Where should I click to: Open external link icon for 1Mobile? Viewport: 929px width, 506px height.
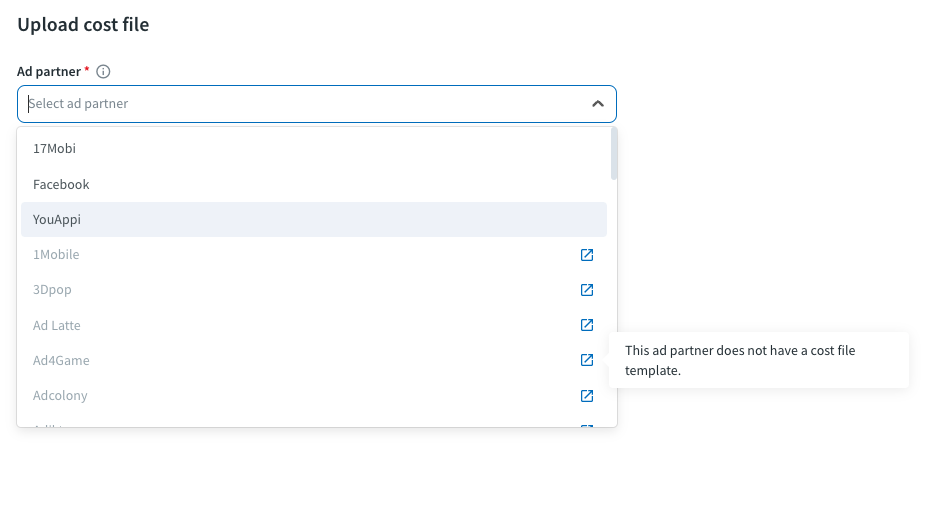(x=587, y=255)
